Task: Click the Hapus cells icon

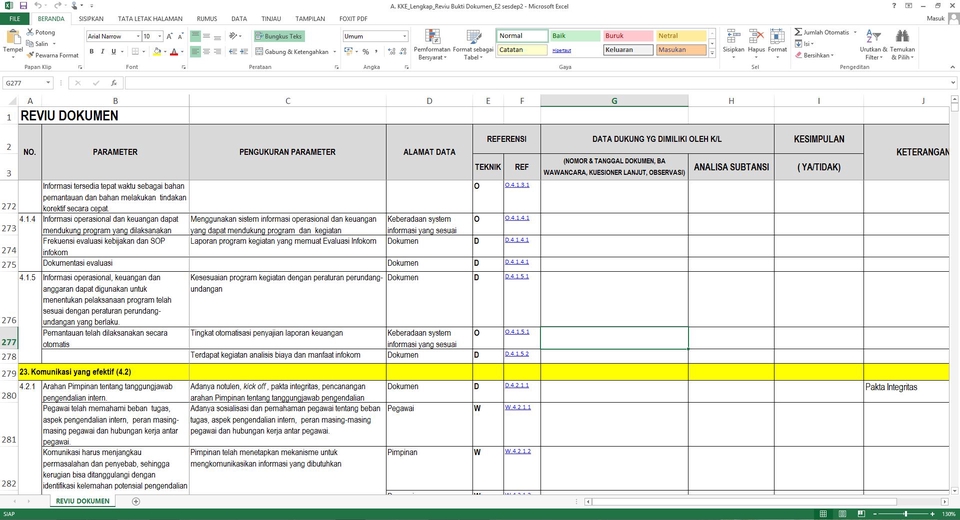Action: 756,44
